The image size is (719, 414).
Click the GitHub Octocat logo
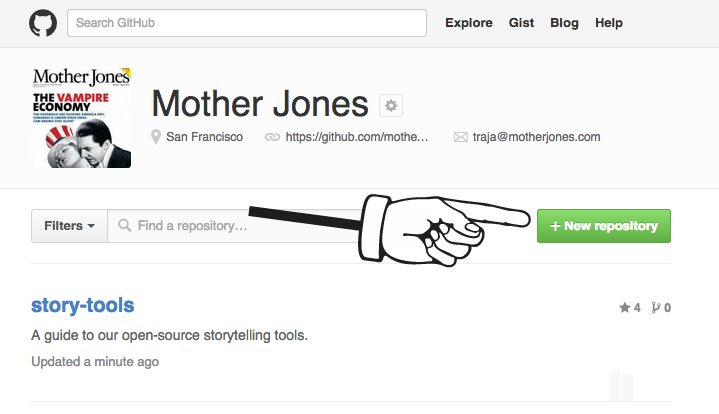click(x=43, y=23)
